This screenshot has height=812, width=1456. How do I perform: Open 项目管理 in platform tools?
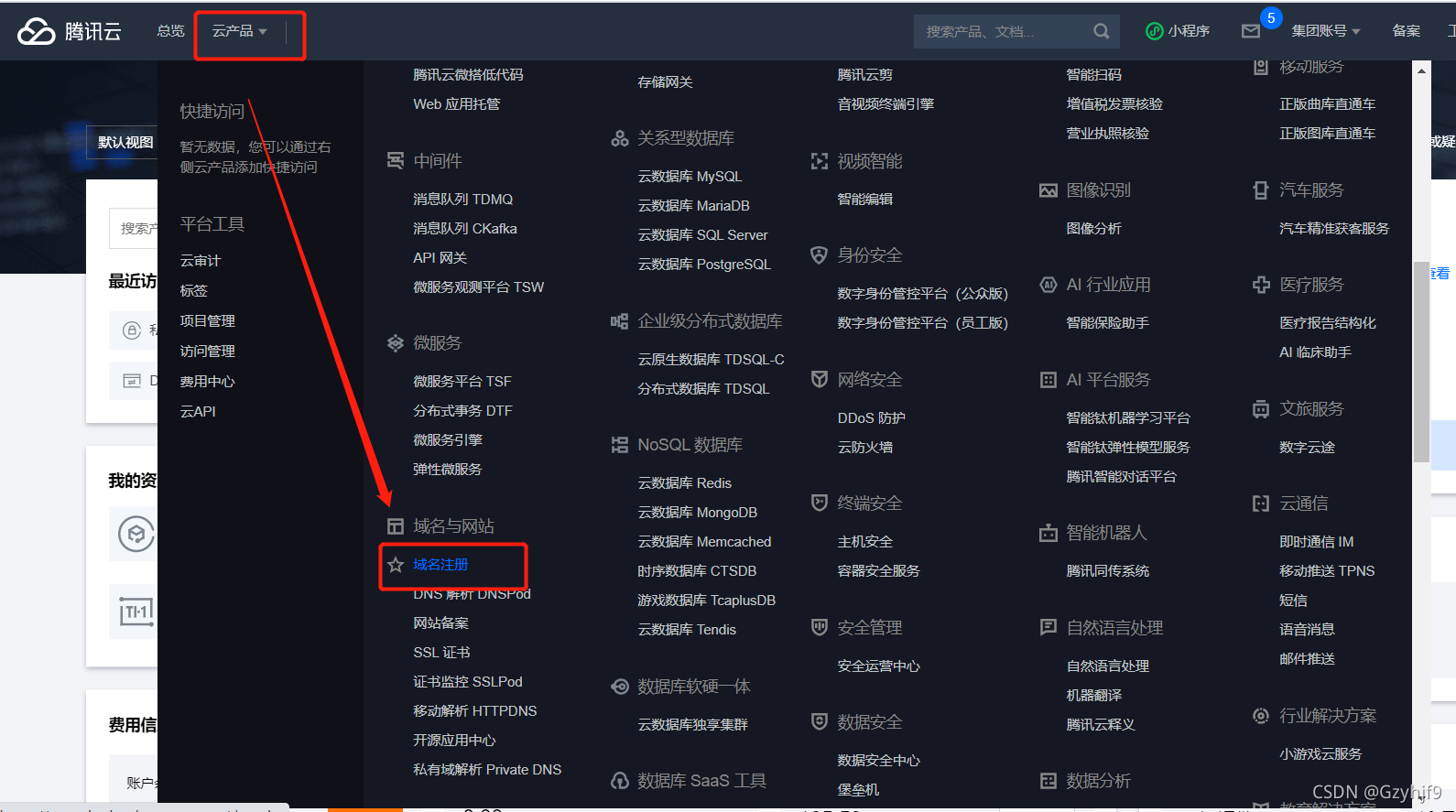(208, 321)
